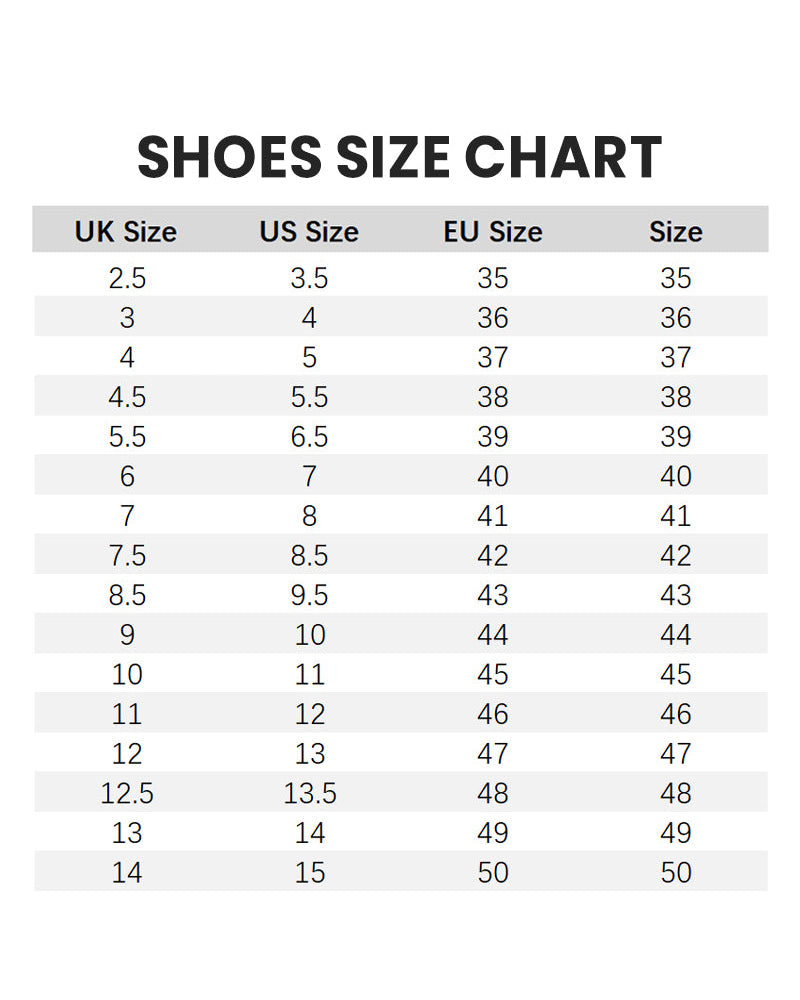Choose 41 in the rightmost Size column
The height and width of the screenshot is (1000, 800).
(676, 516)
